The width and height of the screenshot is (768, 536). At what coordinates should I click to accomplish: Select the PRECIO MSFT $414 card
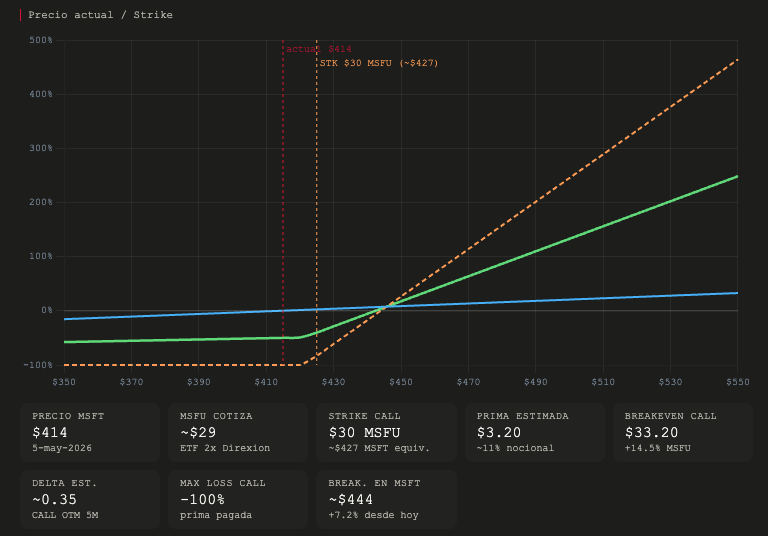coord(90,432)
